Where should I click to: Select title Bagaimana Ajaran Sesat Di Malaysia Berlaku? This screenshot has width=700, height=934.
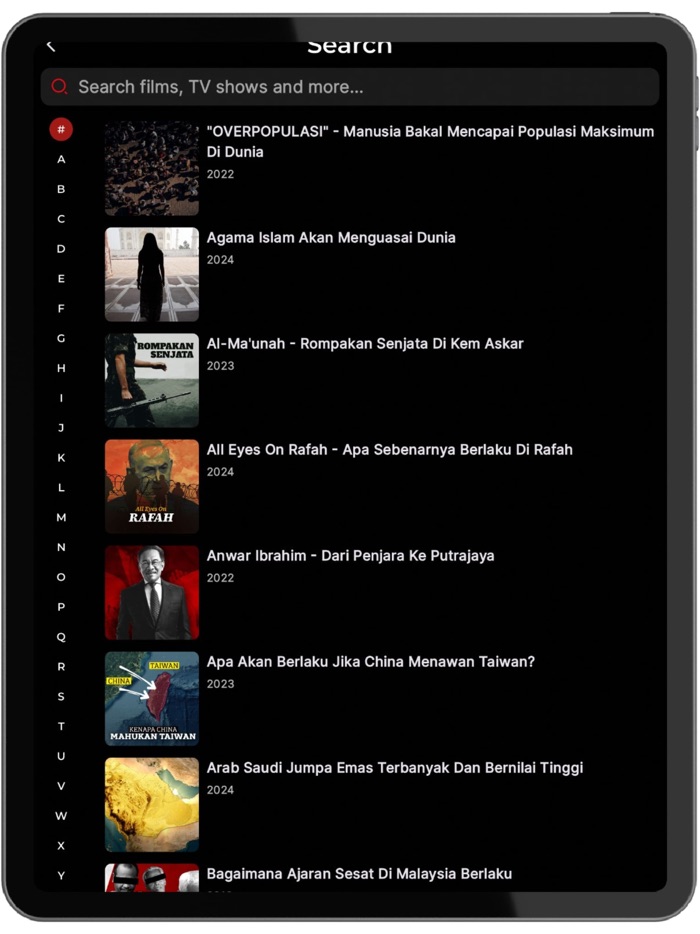(359, 874)
